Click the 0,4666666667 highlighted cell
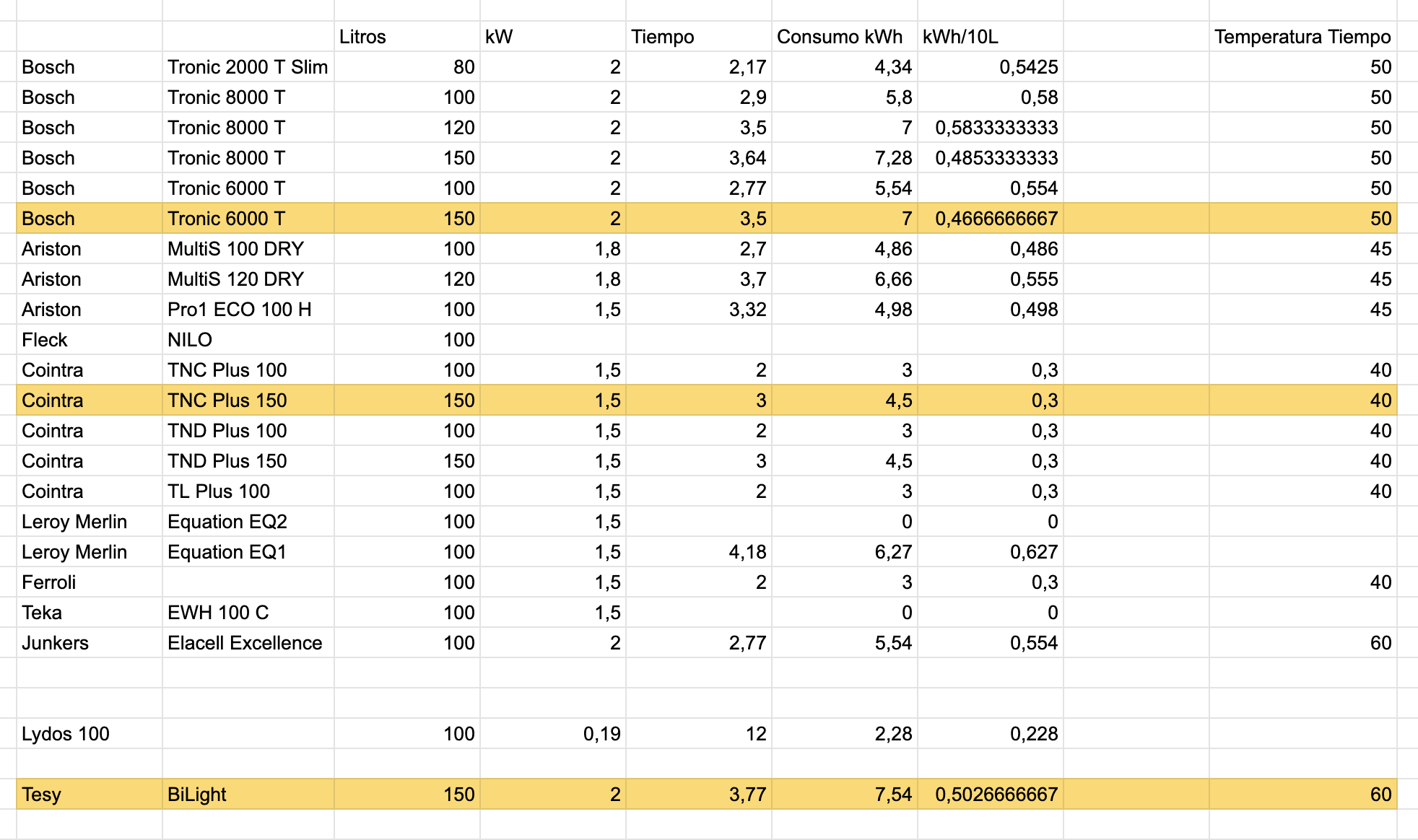This screenshot has width=1418, height=840. click(x=991, y=219)
